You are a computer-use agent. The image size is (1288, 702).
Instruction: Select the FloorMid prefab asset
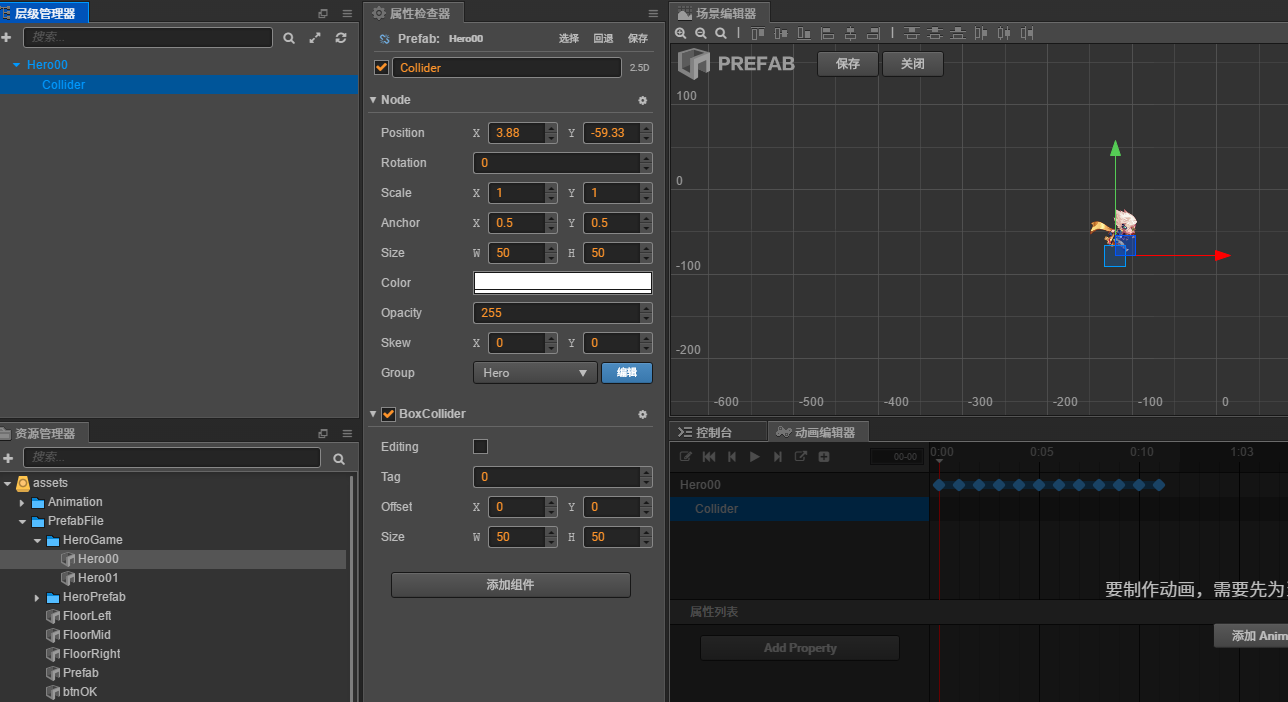[x=87, y=635]
